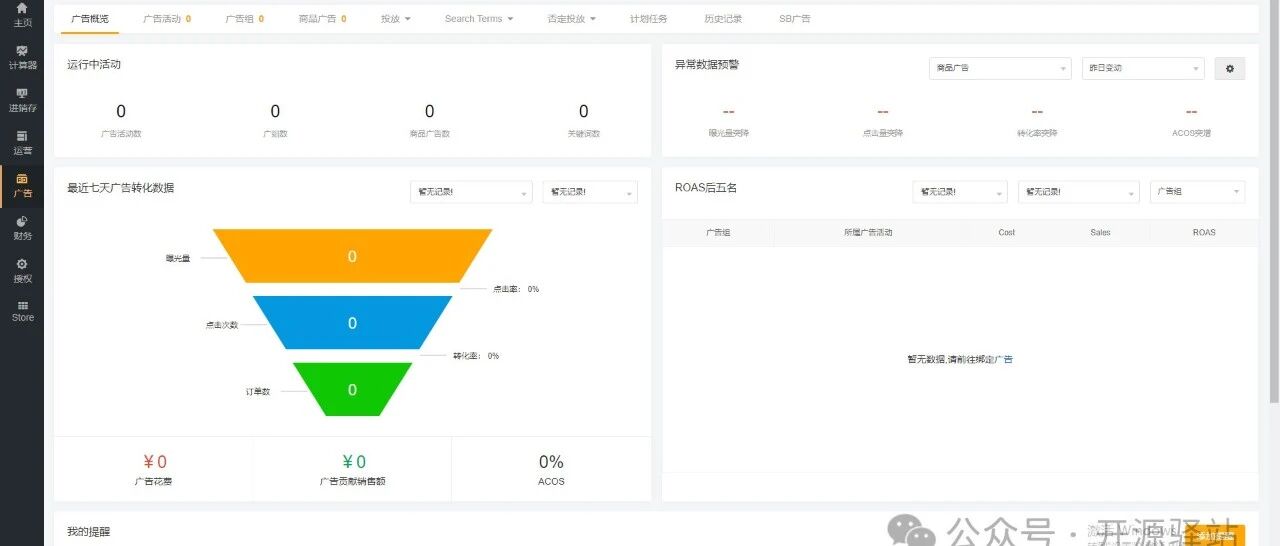
Task: Open the Search Terms tab menu
Action: click(x=478, y=19)
